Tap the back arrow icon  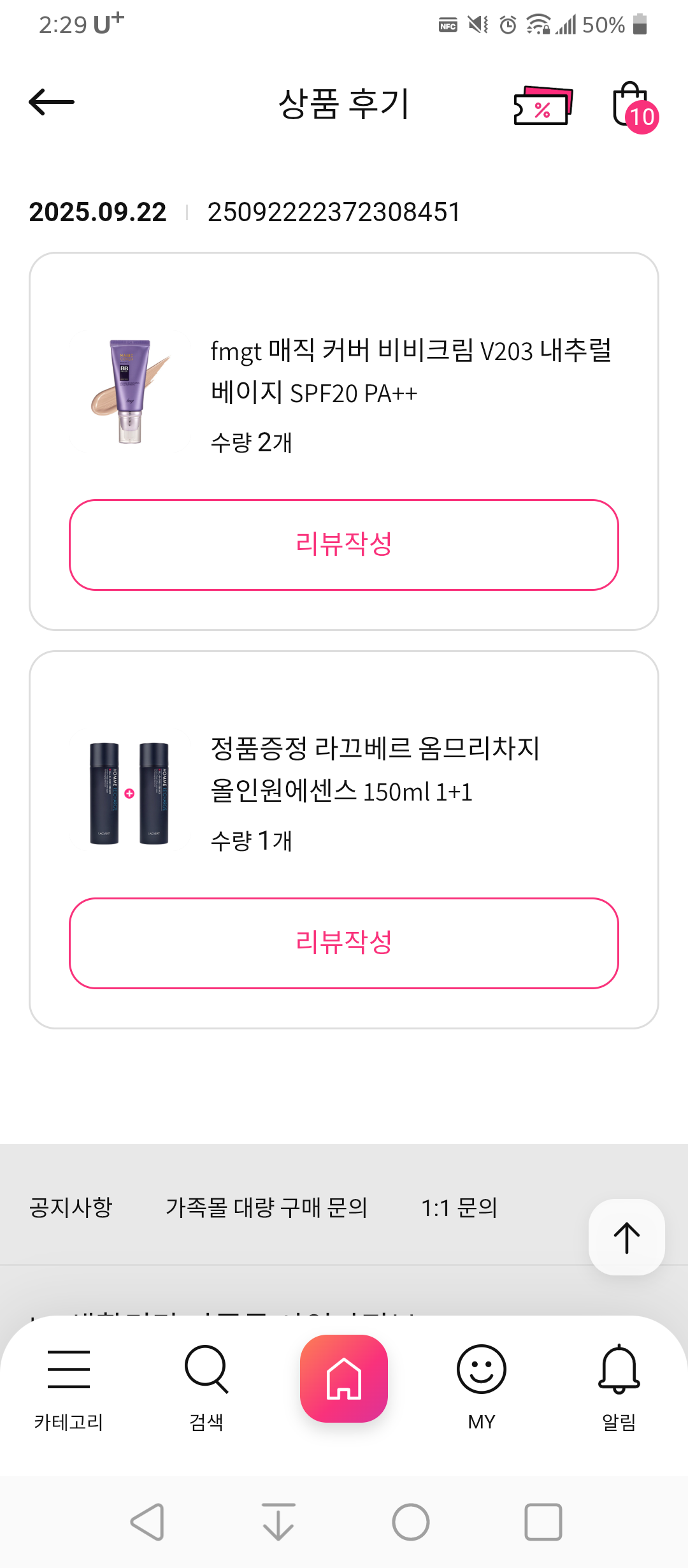pyautogui.click(x=52, y=102)
